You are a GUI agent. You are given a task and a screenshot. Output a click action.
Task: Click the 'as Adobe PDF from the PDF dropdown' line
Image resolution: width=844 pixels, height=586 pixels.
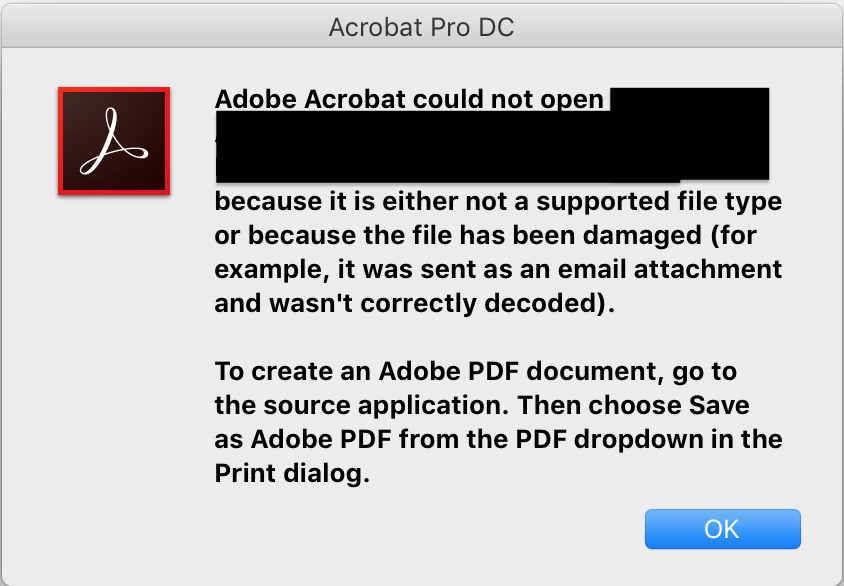click(x=498, y=439)
